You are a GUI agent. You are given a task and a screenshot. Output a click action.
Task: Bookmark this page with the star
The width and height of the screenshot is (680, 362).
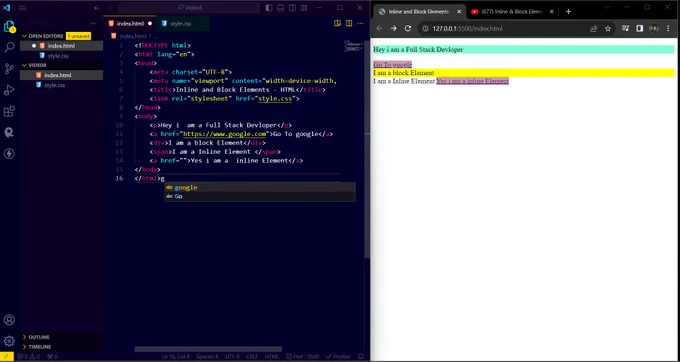[x=608, y=29]
